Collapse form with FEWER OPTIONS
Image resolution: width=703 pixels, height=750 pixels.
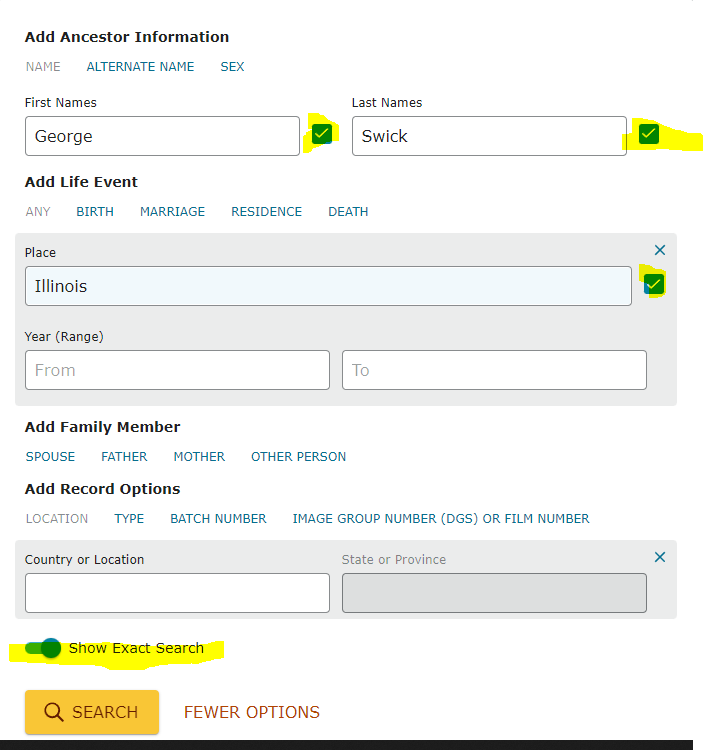click(x=252, y=712)
